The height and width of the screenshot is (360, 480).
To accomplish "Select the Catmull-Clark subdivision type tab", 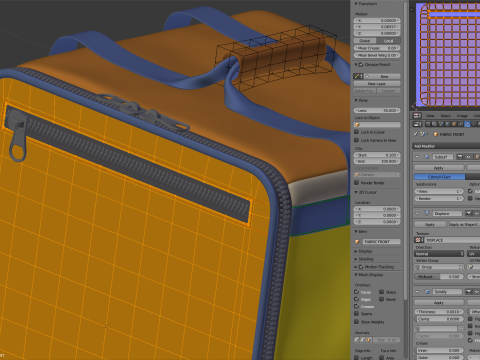I will (439, 177).
